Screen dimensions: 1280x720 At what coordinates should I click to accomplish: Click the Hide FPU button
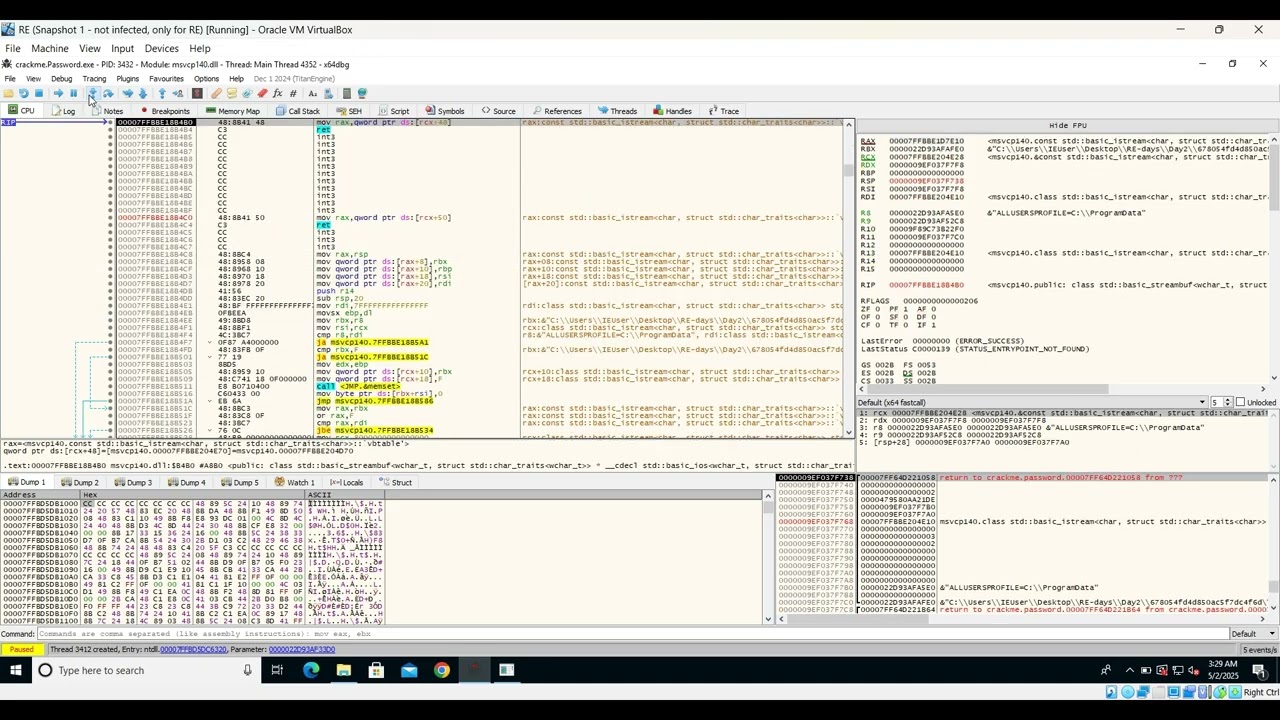pyautogui.click(x=1068, y=126)
